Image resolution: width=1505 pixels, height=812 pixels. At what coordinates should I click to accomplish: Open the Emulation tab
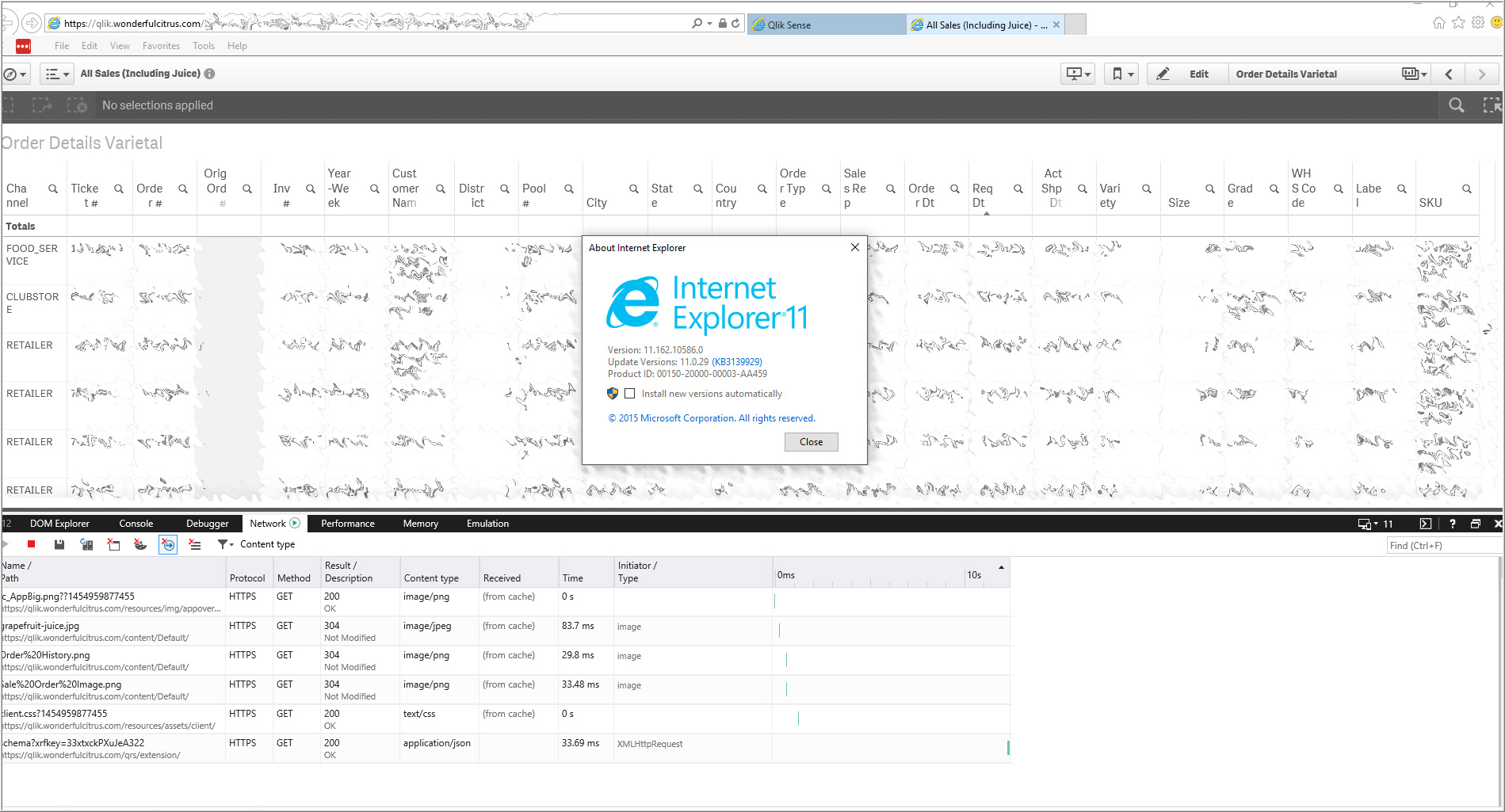tap(487, 524)
